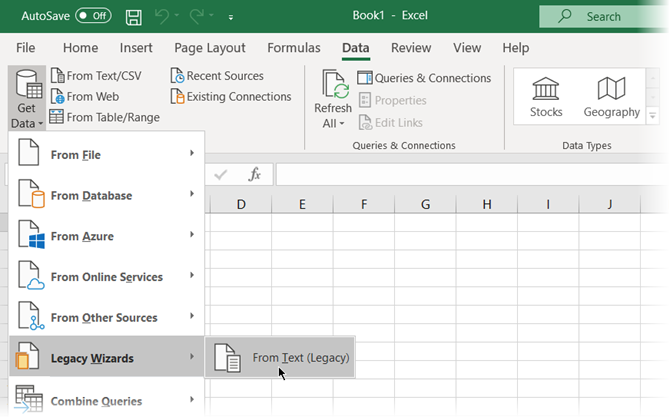This screenshot has height=418, width=670.
Task: Toggle the AutoSave switch
Action: point(92,16)
